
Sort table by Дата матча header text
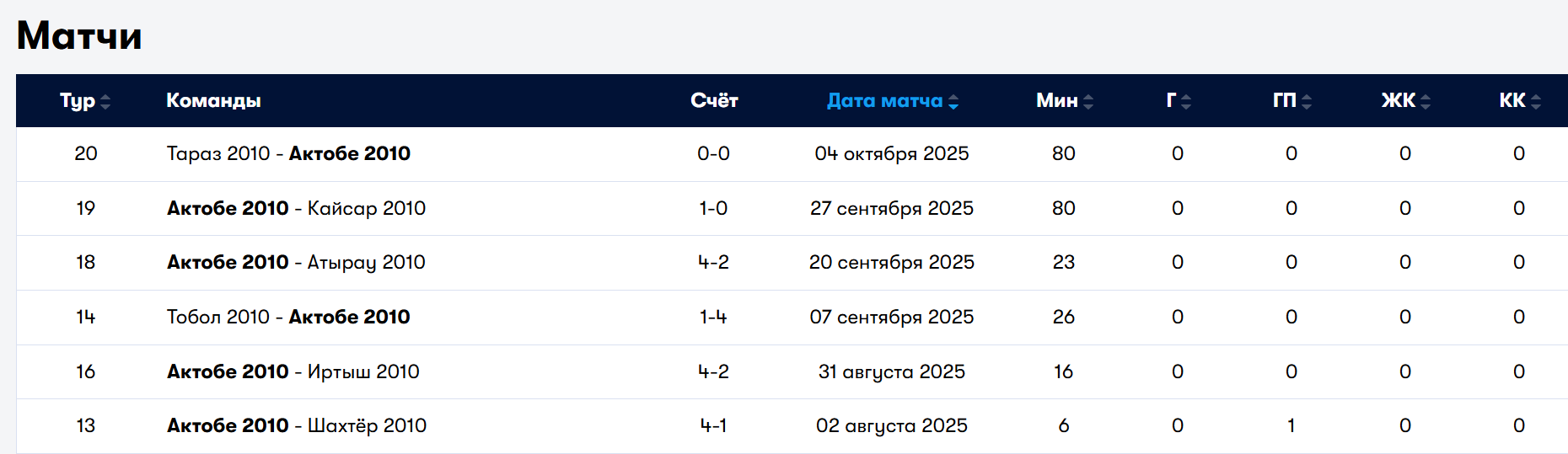pyautogui.click(x=884, y=101)
